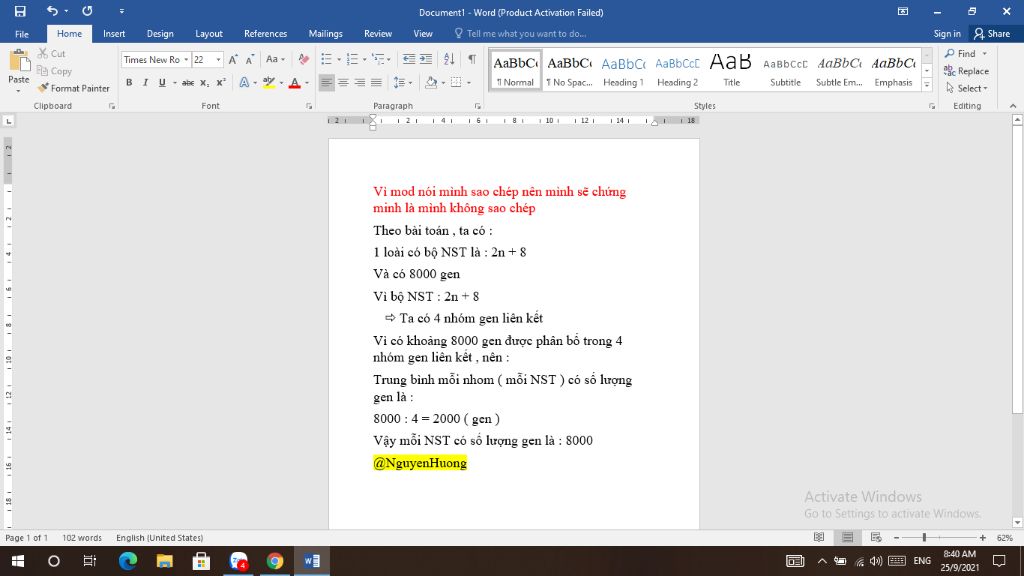Clear all formatting

tap(304, 59)
